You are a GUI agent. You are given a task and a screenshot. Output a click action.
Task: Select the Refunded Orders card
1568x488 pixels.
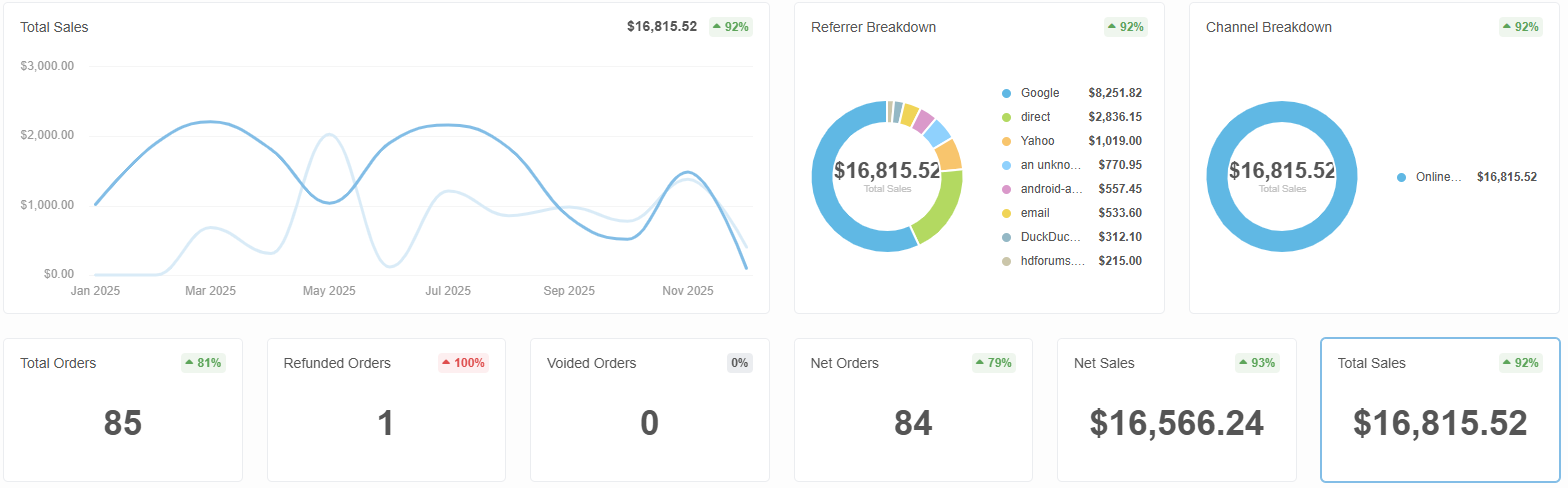point(386,410)
